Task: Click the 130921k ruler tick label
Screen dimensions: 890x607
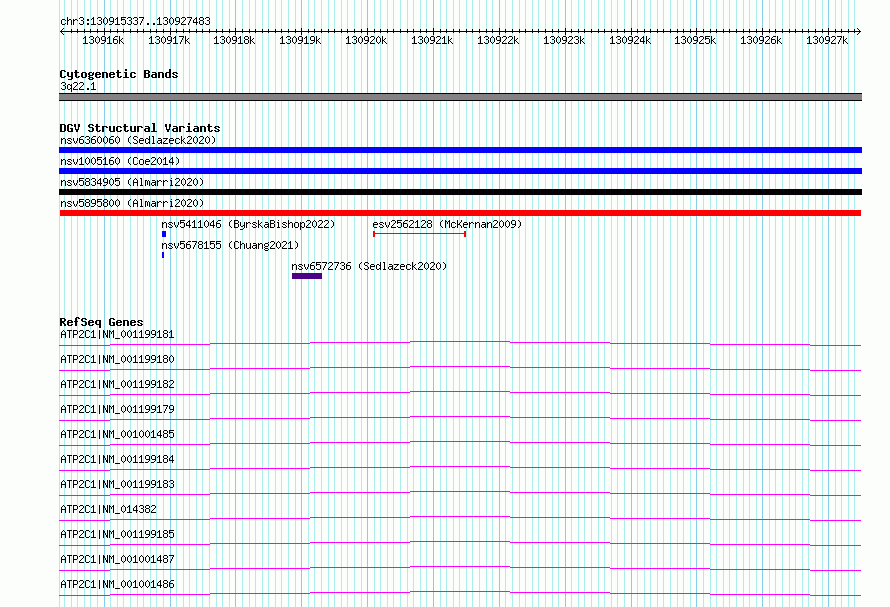Action: point(432,40)
